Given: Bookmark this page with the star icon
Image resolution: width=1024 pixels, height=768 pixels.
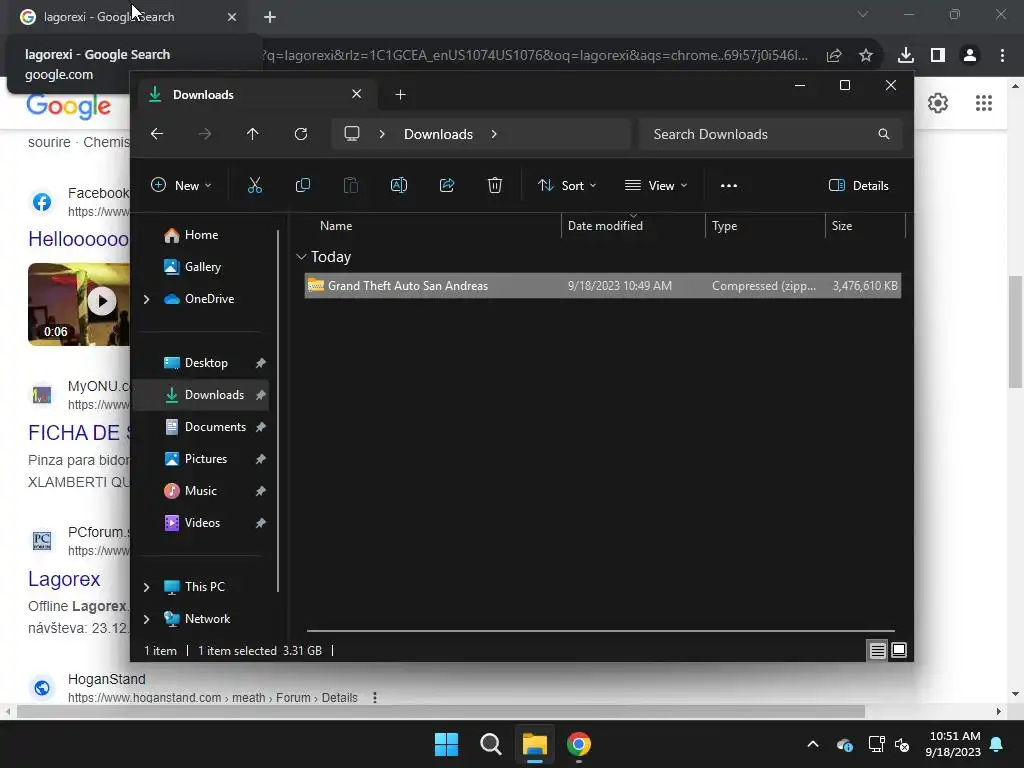Looking at the screenshot, I should pos(866,56).
